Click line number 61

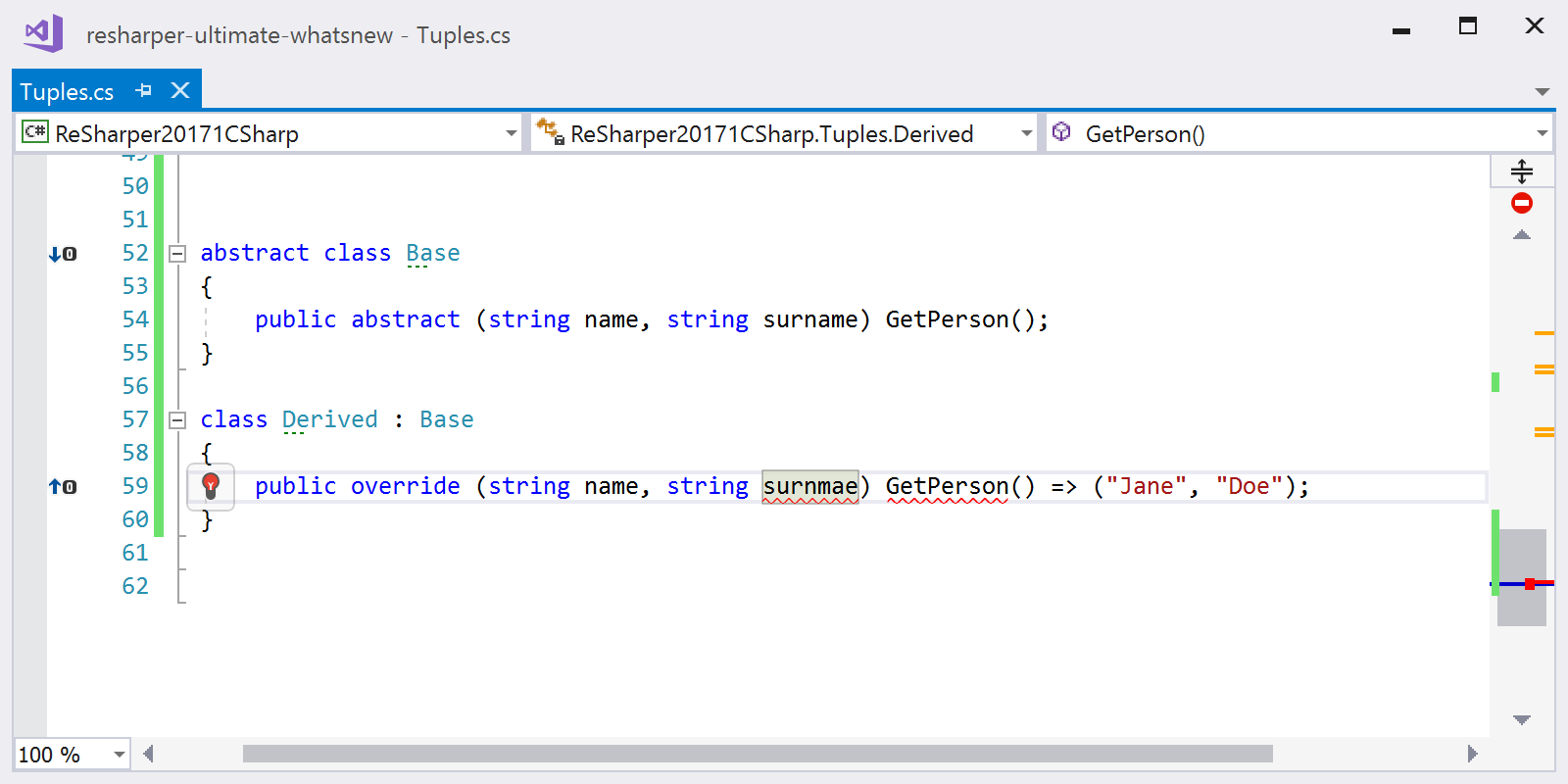click(x=135, y=553)
